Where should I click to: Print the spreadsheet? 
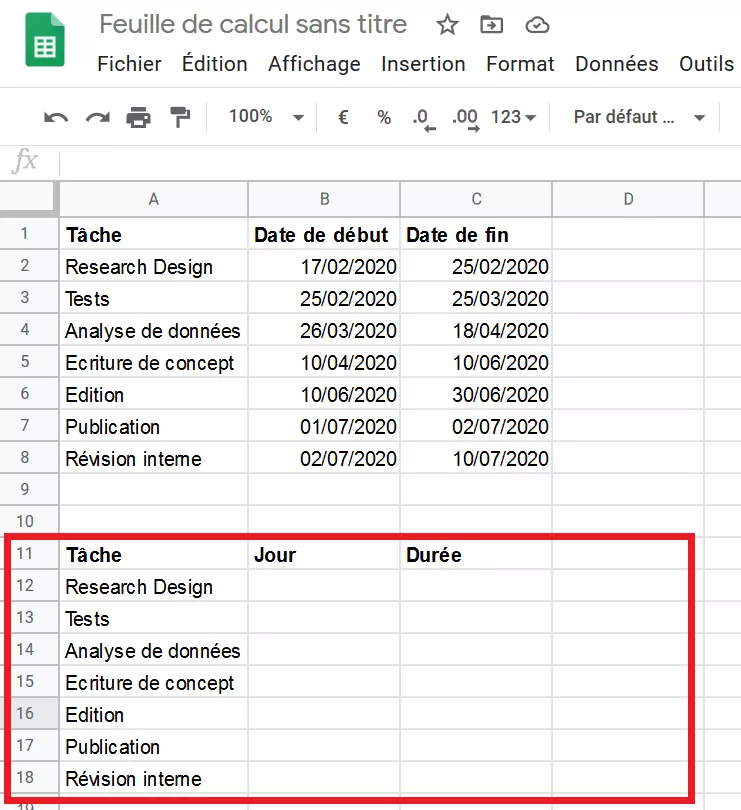pyautogui.click(x=138, y=118)
